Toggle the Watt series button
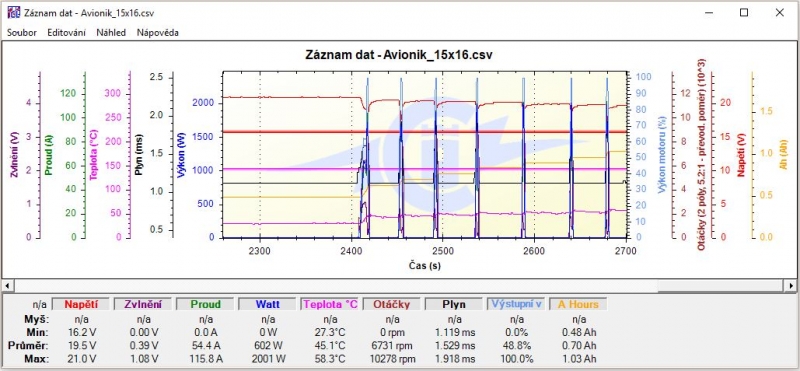Image resolution: width=800 pixels, height=371 pixels. click(266, 305)
